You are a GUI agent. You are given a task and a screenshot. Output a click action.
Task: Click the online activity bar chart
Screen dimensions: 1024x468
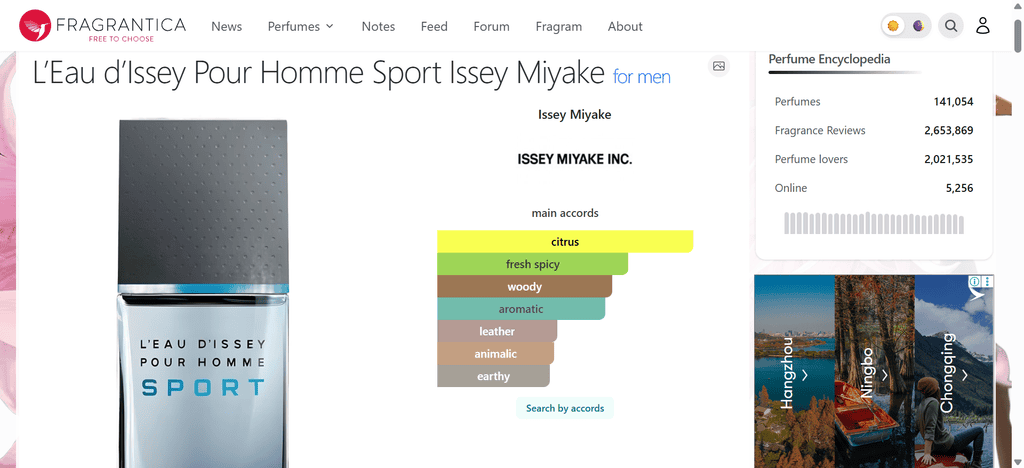(874, 223)
